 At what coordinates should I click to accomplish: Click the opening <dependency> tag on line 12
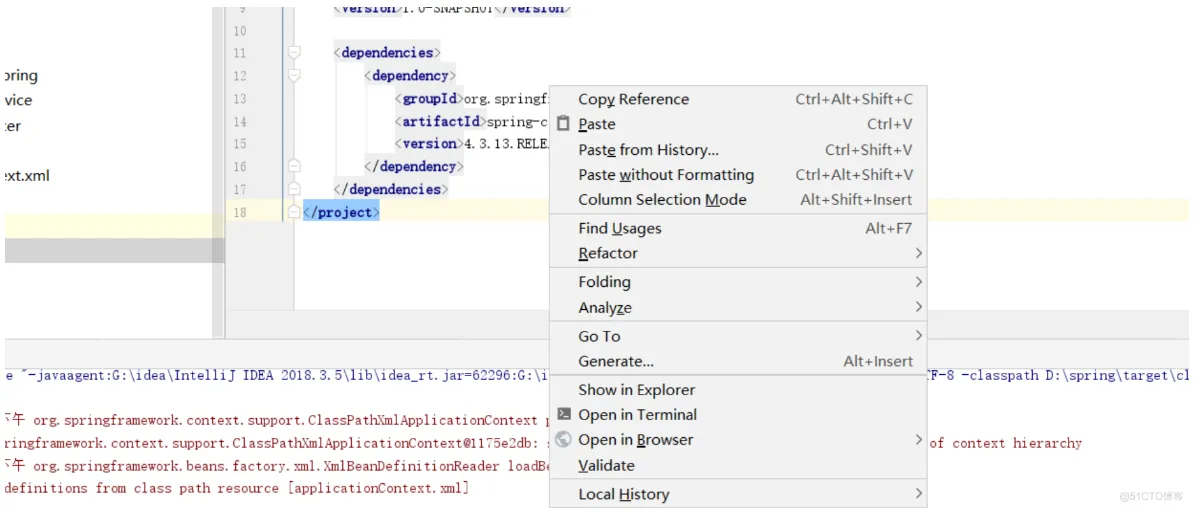(410, 76)
